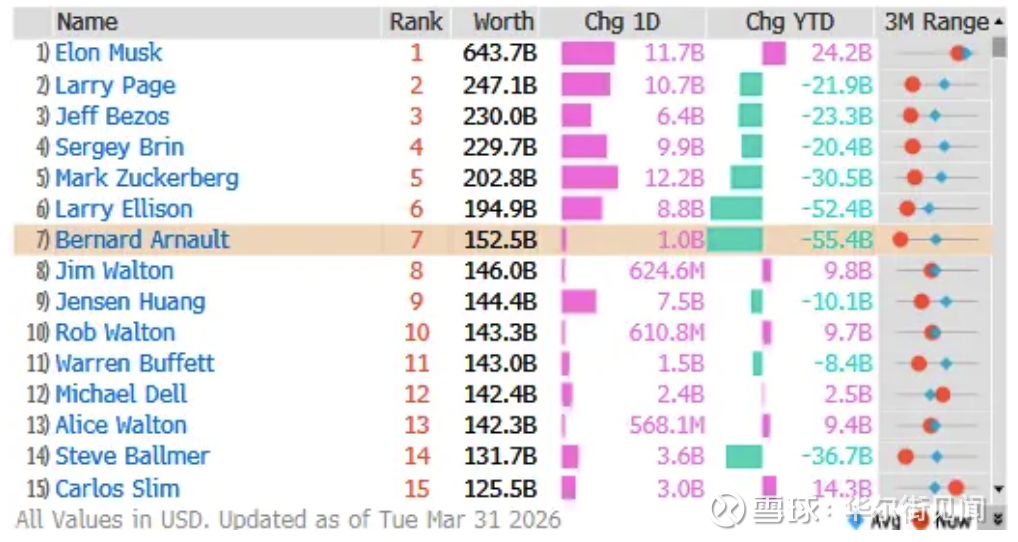Click Larry Ellison's green Chg YTD bar
The width and height of the screenshot is (1018, 542).
737,209
